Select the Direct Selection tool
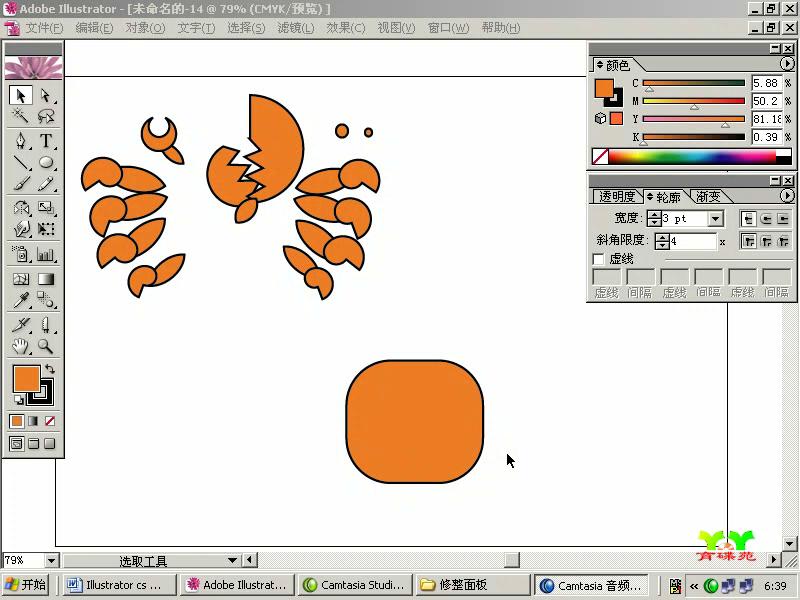The height and width of the screenshot is (600, 800). click(46, 95)
